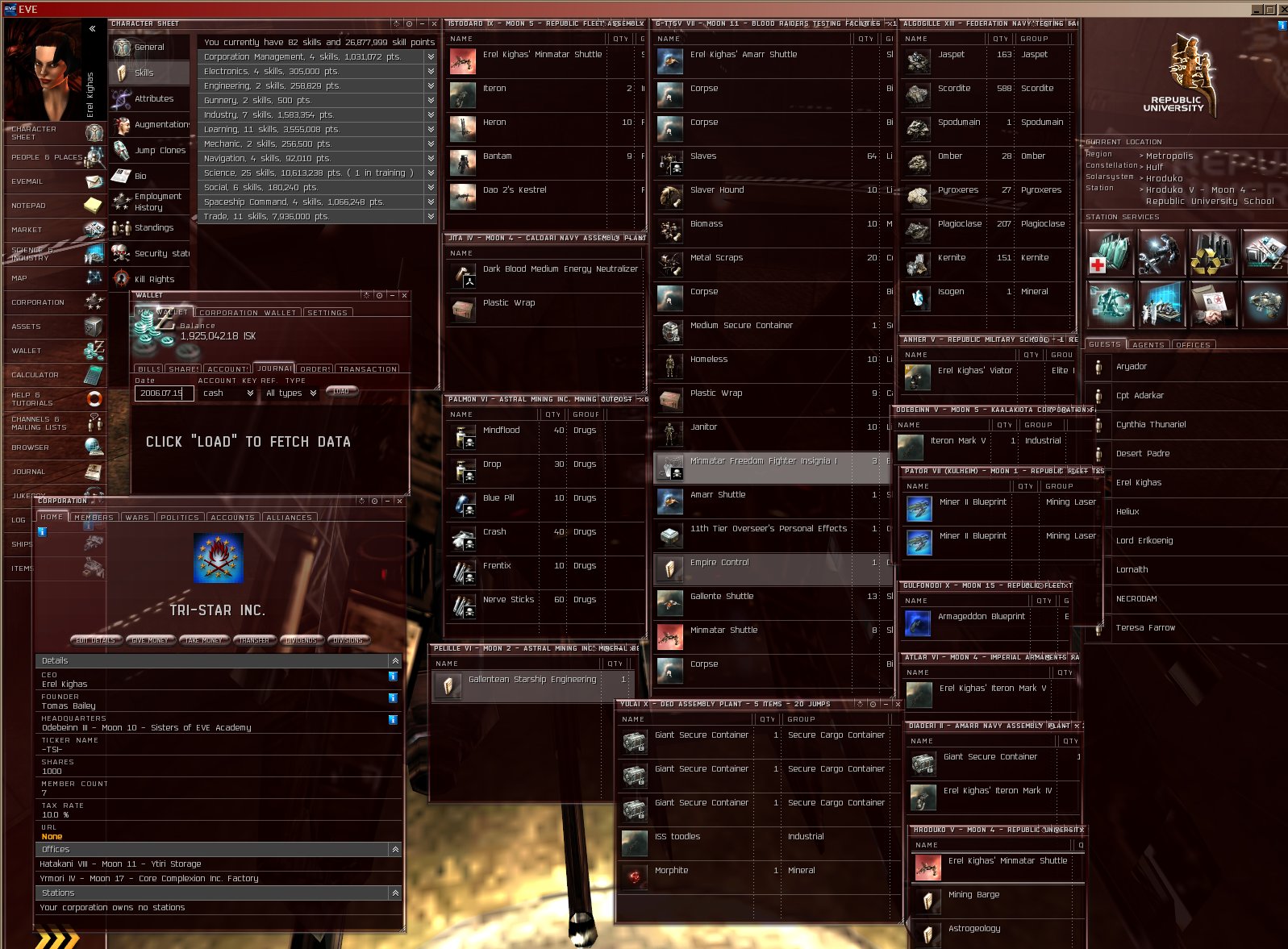Open EVEMail envelope in the Neocom sidebar
Image resolution: width=1288 pixels, height=949 pixels.
pyautogui.click(x=55, y=181)
